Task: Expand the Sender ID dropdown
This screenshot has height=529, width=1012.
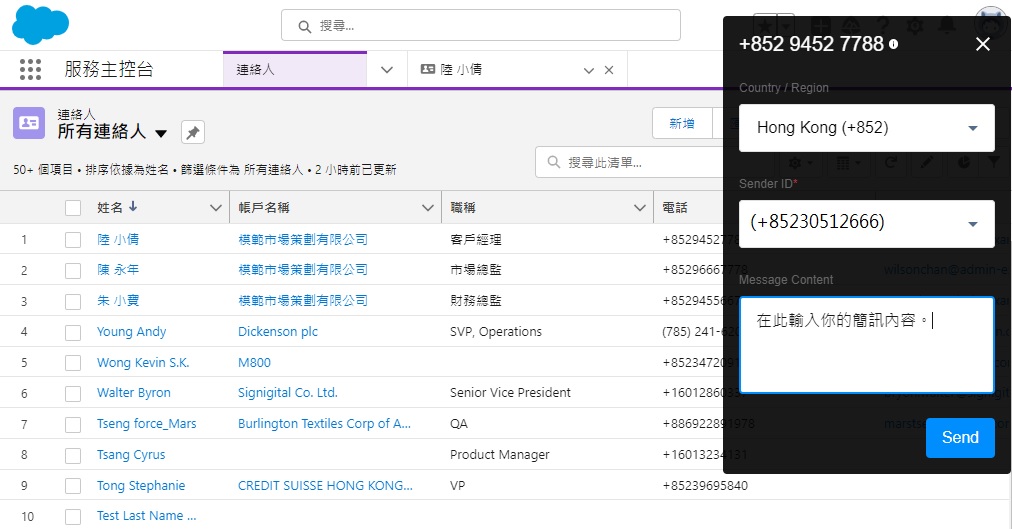Action: (x=866, y=223)
